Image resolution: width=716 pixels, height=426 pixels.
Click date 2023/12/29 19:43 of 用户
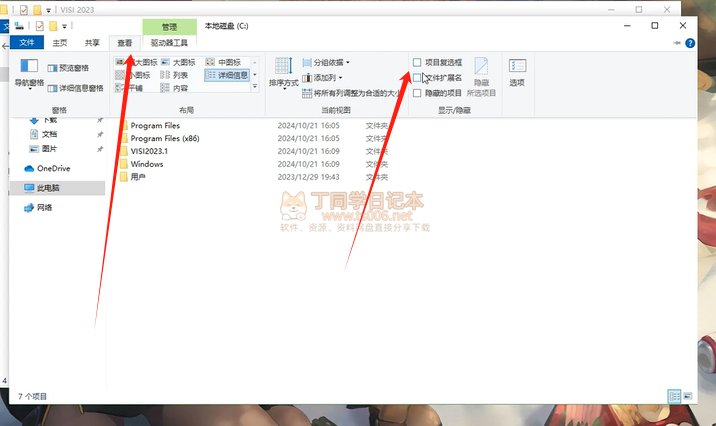[x=308, y=177]
